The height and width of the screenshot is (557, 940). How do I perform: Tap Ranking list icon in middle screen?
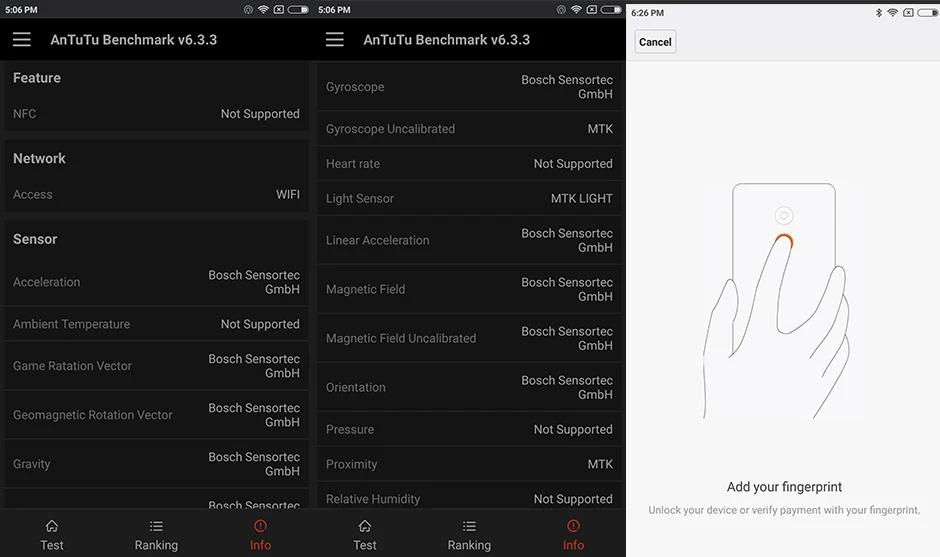point(469,526)
